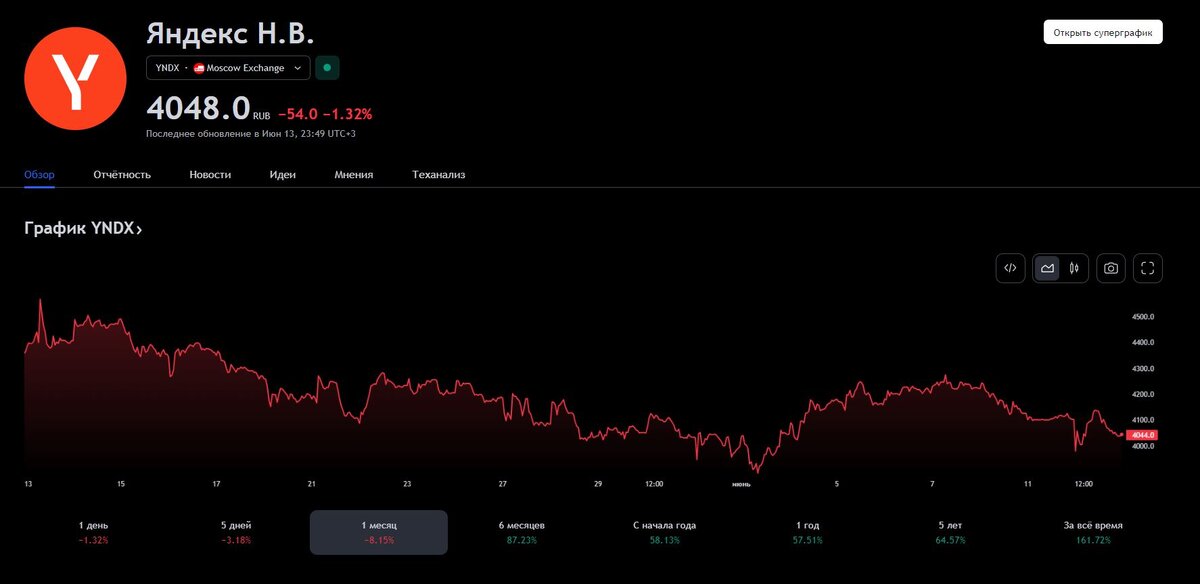
Task: Select the 1 день time range
Action: tap(94, 532)
